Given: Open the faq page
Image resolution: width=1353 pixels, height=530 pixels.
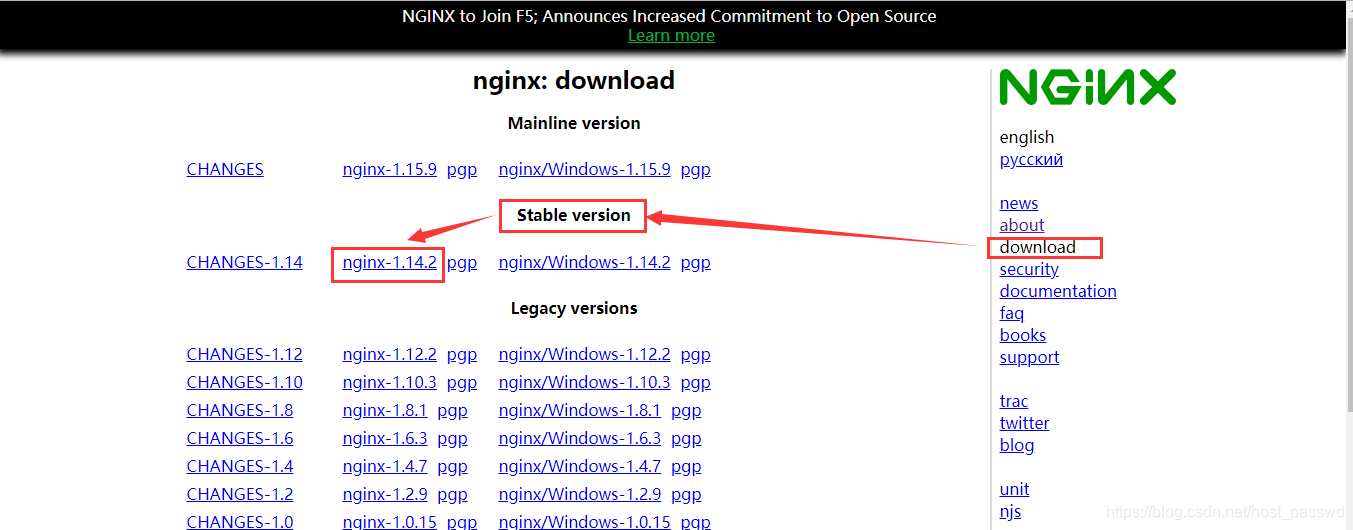Looking at the screenshot, I should (x=1012, y=313).
